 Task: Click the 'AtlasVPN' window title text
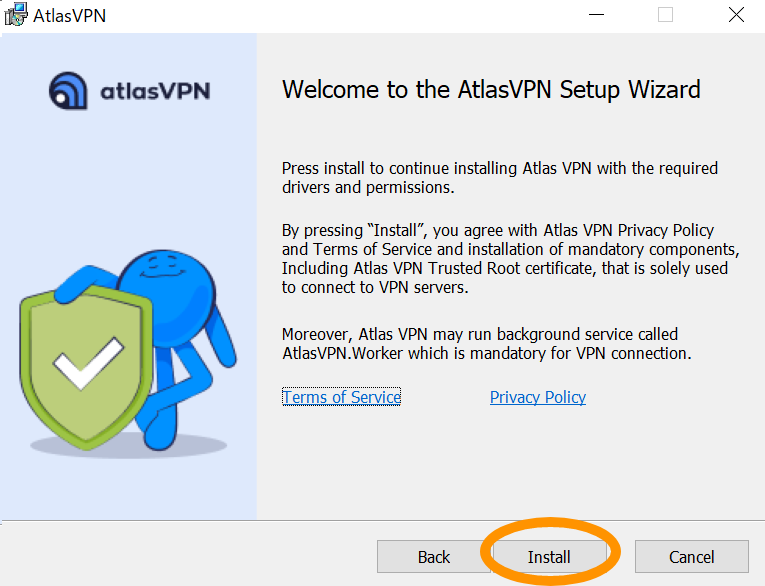pos(69,16)
